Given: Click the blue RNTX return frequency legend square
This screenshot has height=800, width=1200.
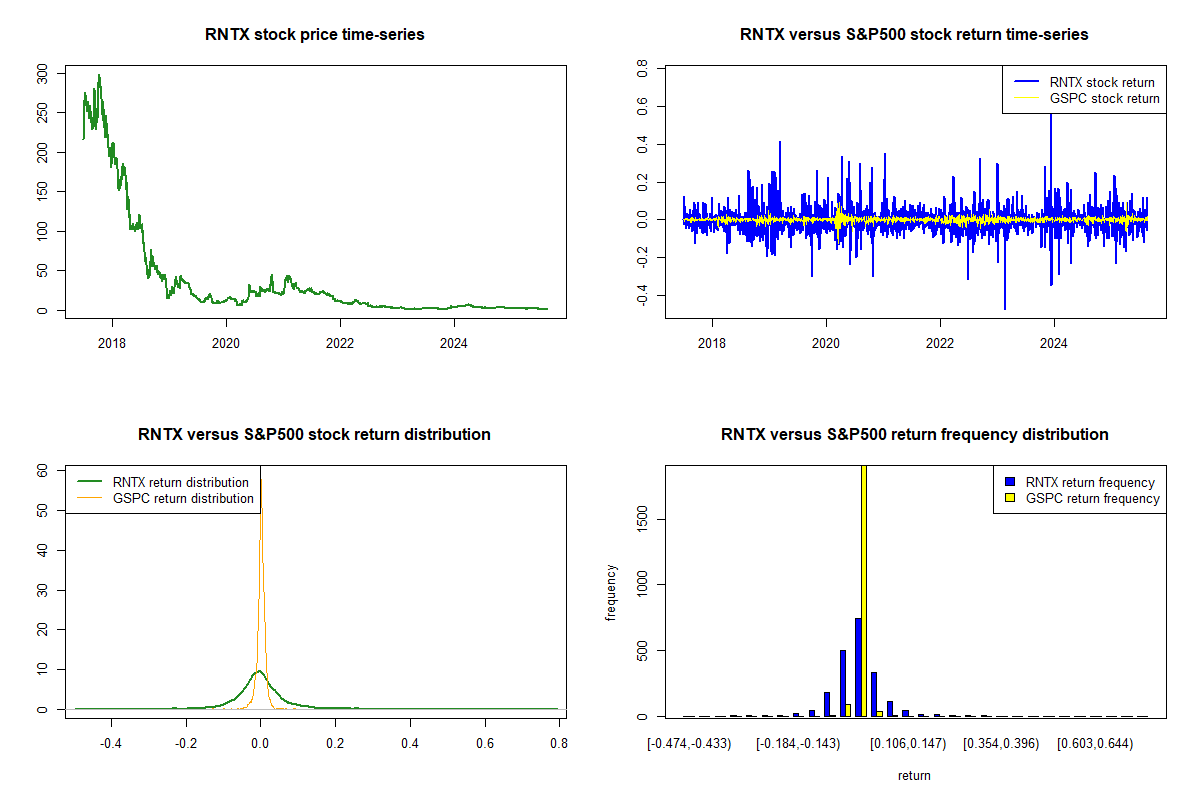Looking at the screenshot, I should point(1011,483).
